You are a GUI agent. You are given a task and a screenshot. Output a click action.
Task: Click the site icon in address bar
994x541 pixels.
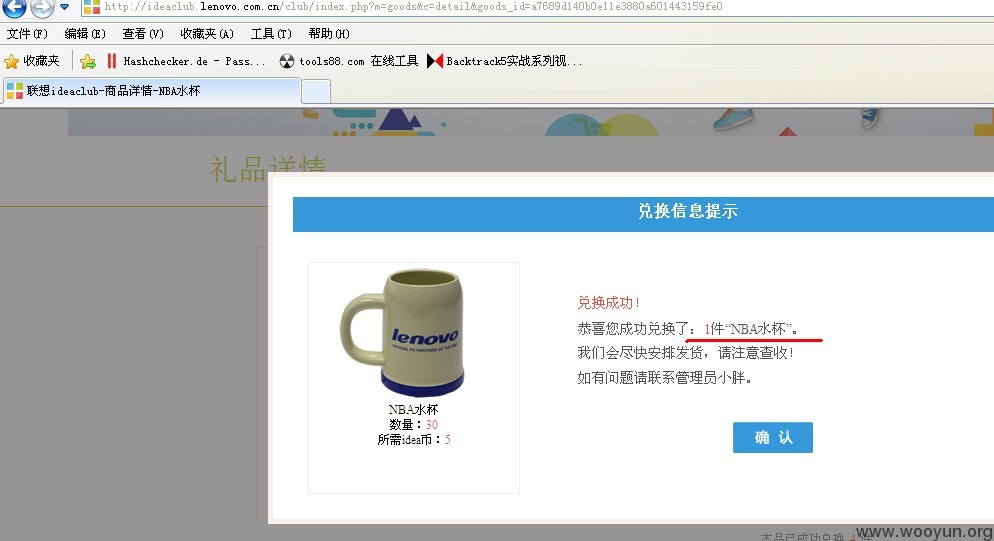click(x=92, y=7)
